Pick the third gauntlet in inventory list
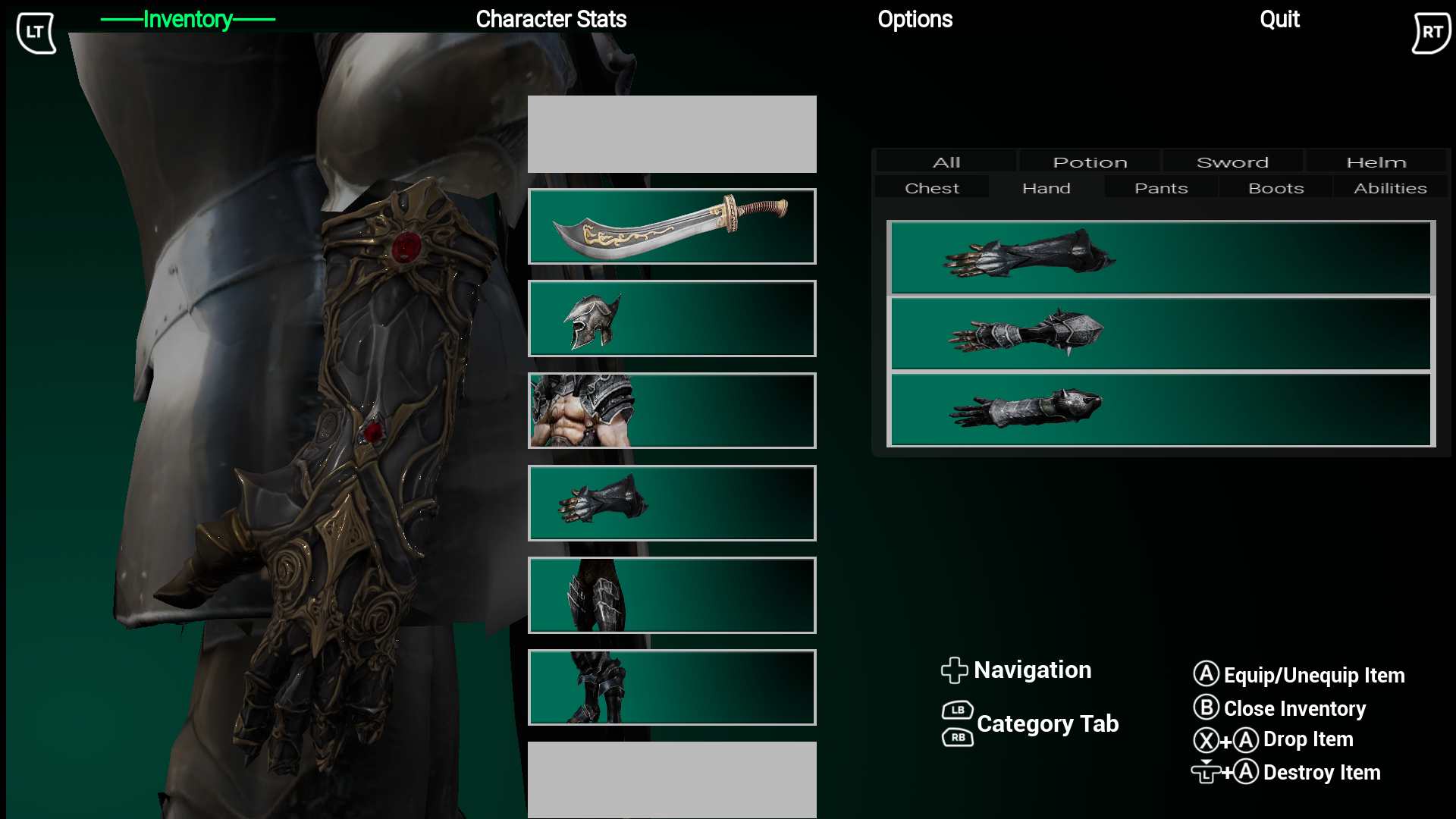This screenshot has height=819, width=1456. (x=1160, y=409)
